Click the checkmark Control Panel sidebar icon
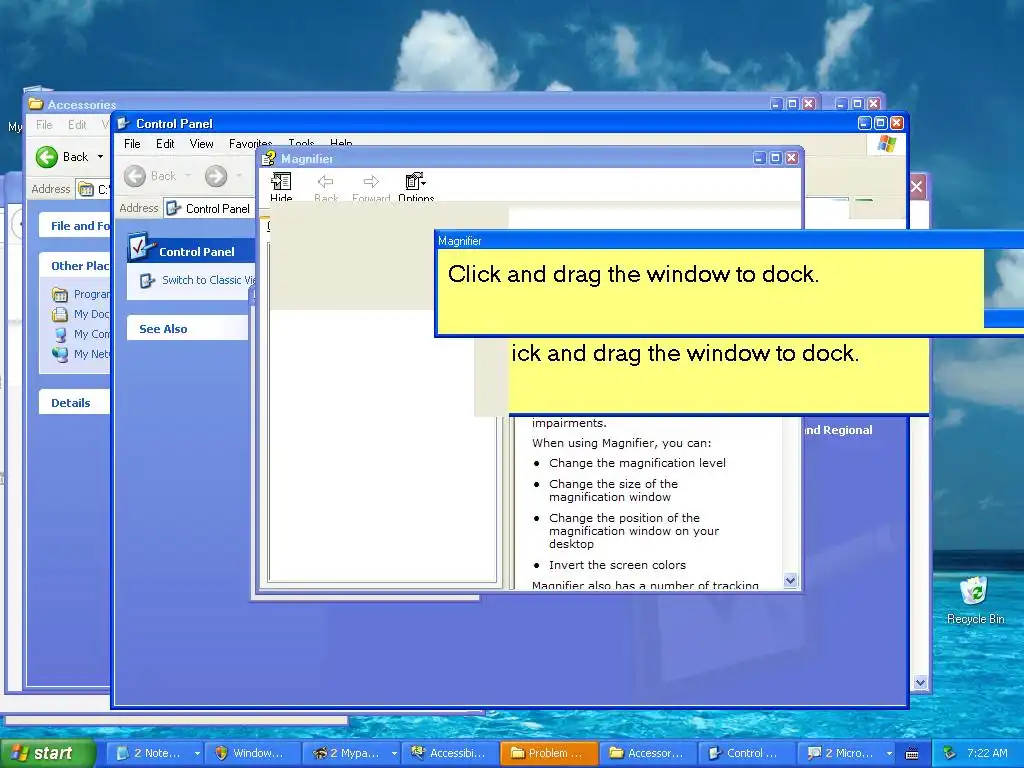1024x768 pixels. pyautogui.click(x=140, y=248)
